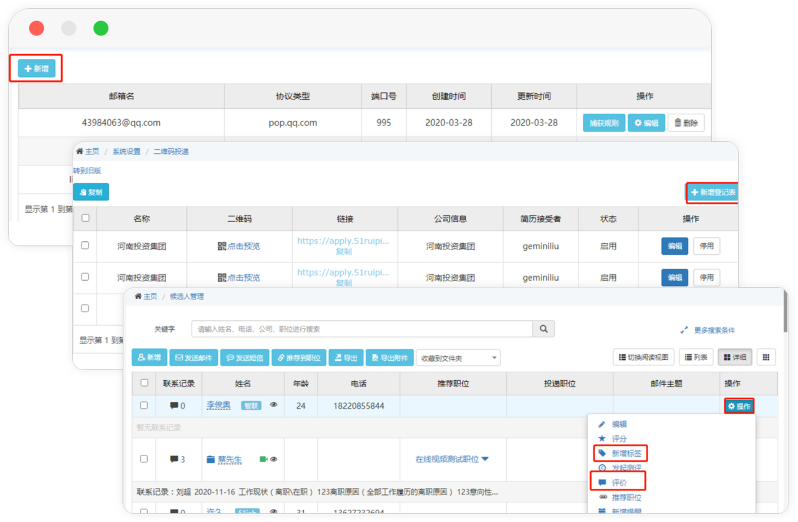
Task: Click the keyword search input field
Action: (x=361, y=329)
